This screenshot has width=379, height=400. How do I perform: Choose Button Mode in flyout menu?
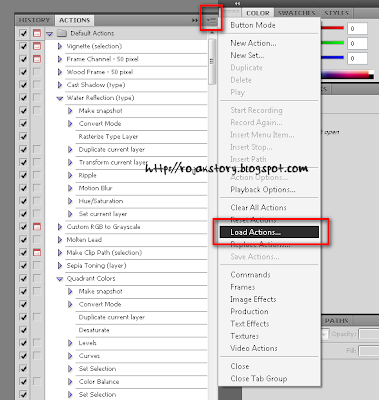[269, 25]
